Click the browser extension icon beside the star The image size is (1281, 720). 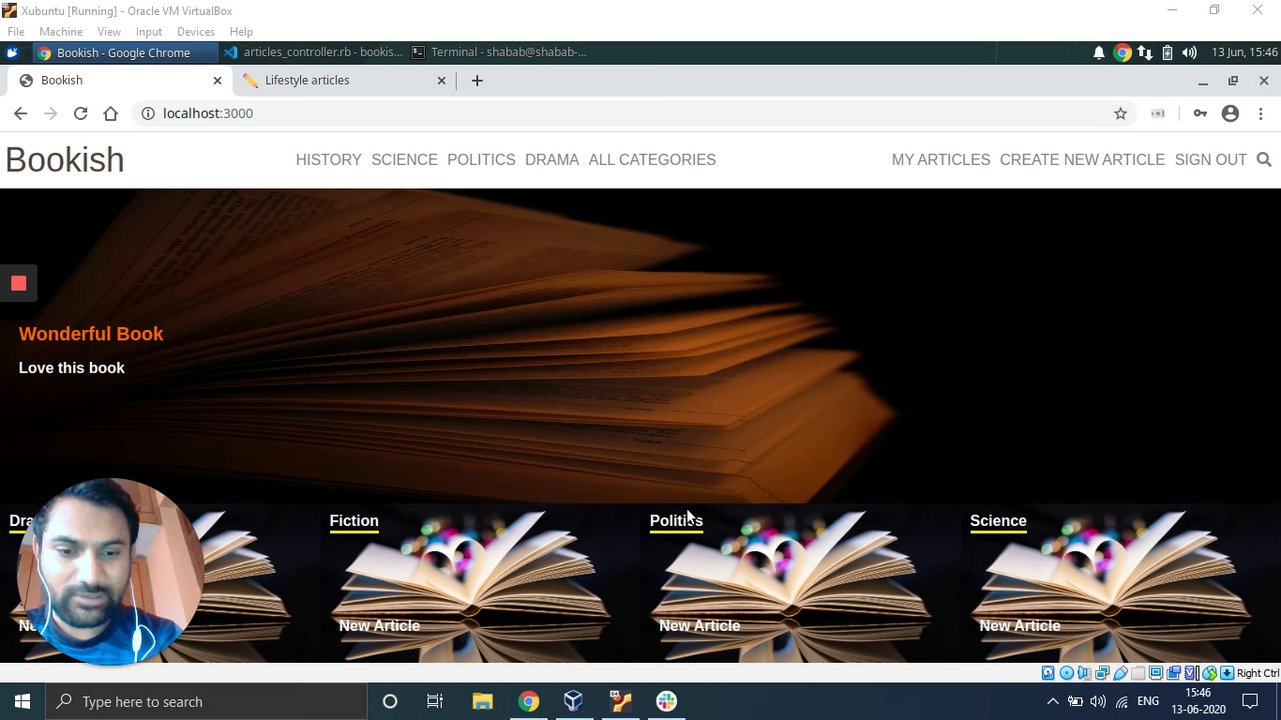tap(1158, 113)
